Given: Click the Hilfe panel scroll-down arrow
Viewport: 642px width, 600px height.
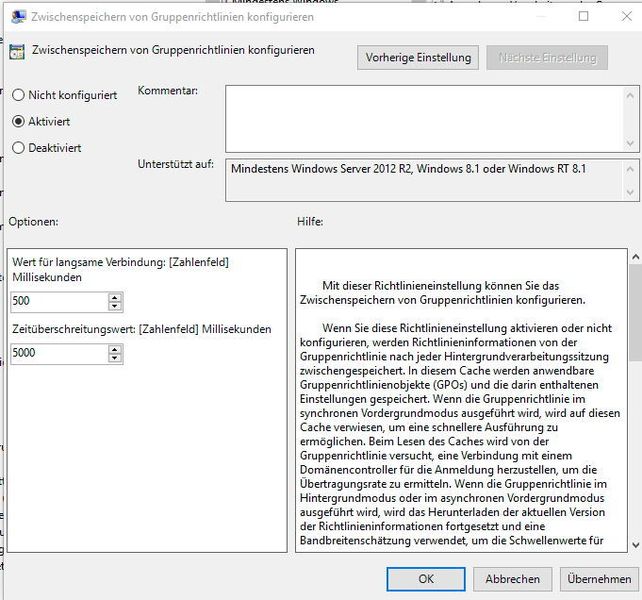Looking at the screenshot, I should [635, 545].
